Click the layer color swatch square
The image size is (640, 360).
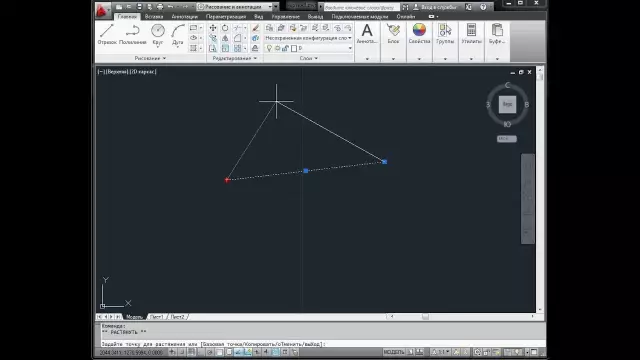[294, 48]
